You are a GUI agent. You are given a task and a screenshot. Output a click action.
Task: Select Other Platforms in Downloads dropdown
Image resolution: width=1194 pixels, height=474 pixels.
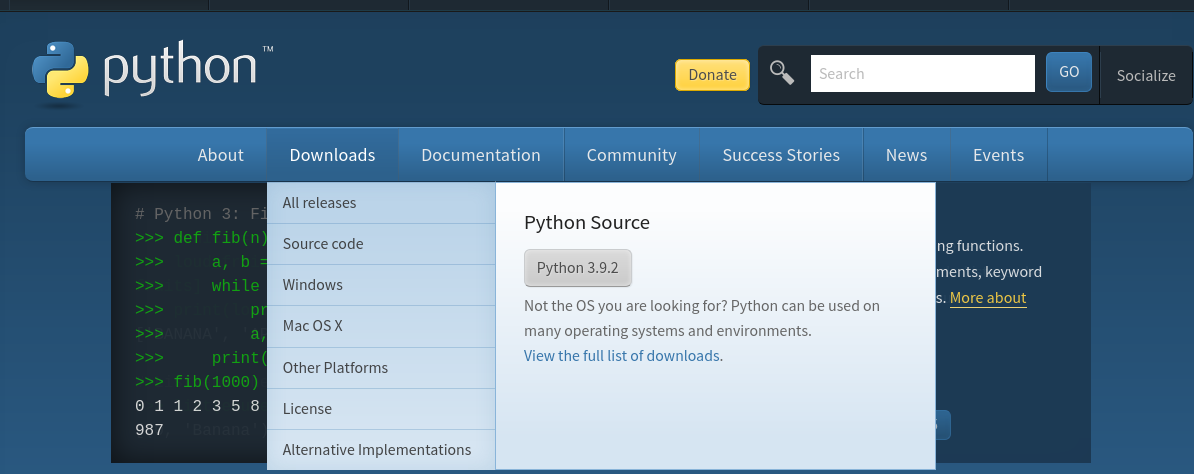tap(381, 368)
